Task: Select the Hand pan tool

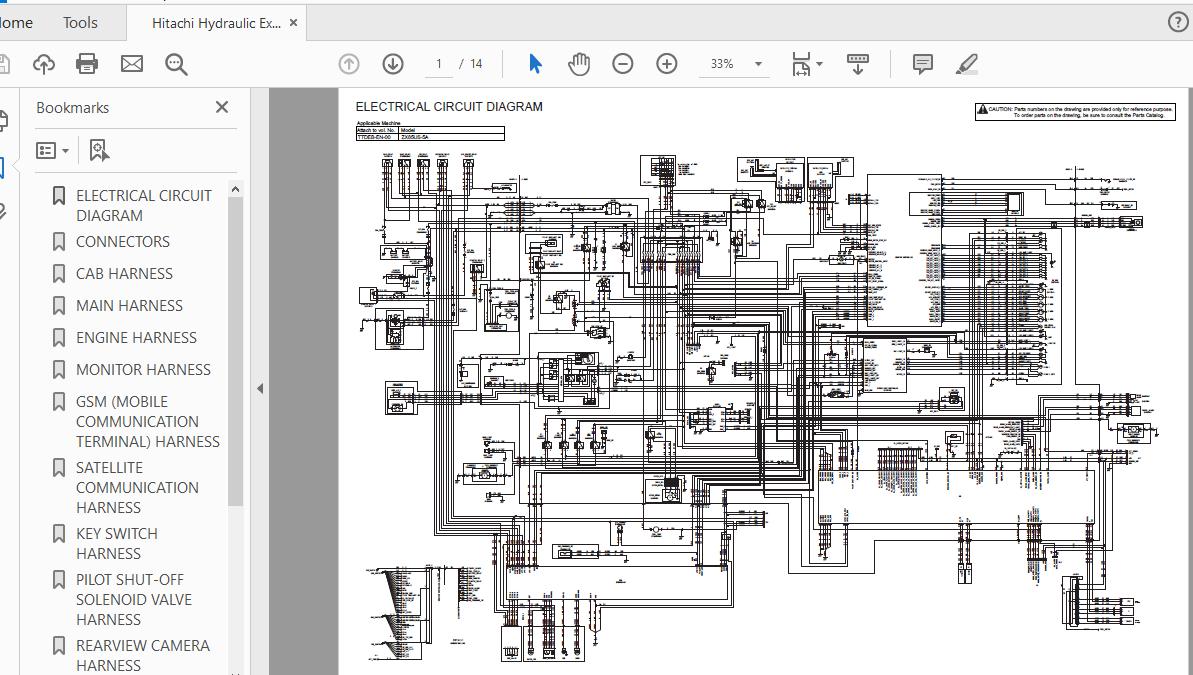Action: (x=579, y=64)
